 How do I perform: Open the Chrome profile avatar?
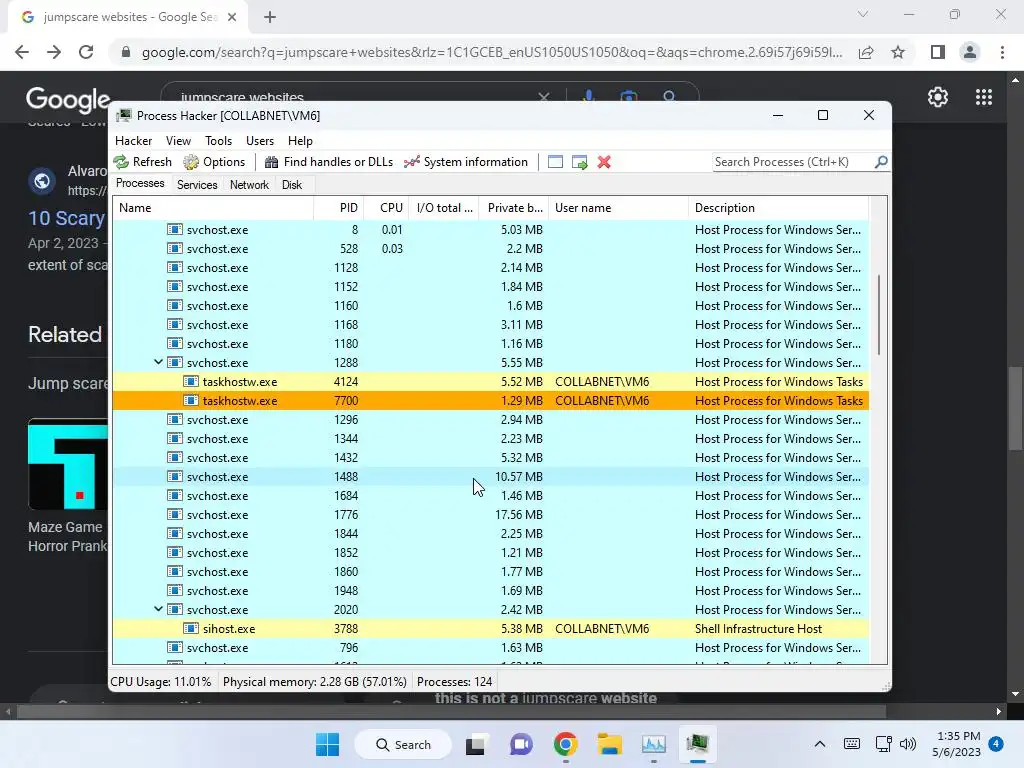click(x=970, y=52)
